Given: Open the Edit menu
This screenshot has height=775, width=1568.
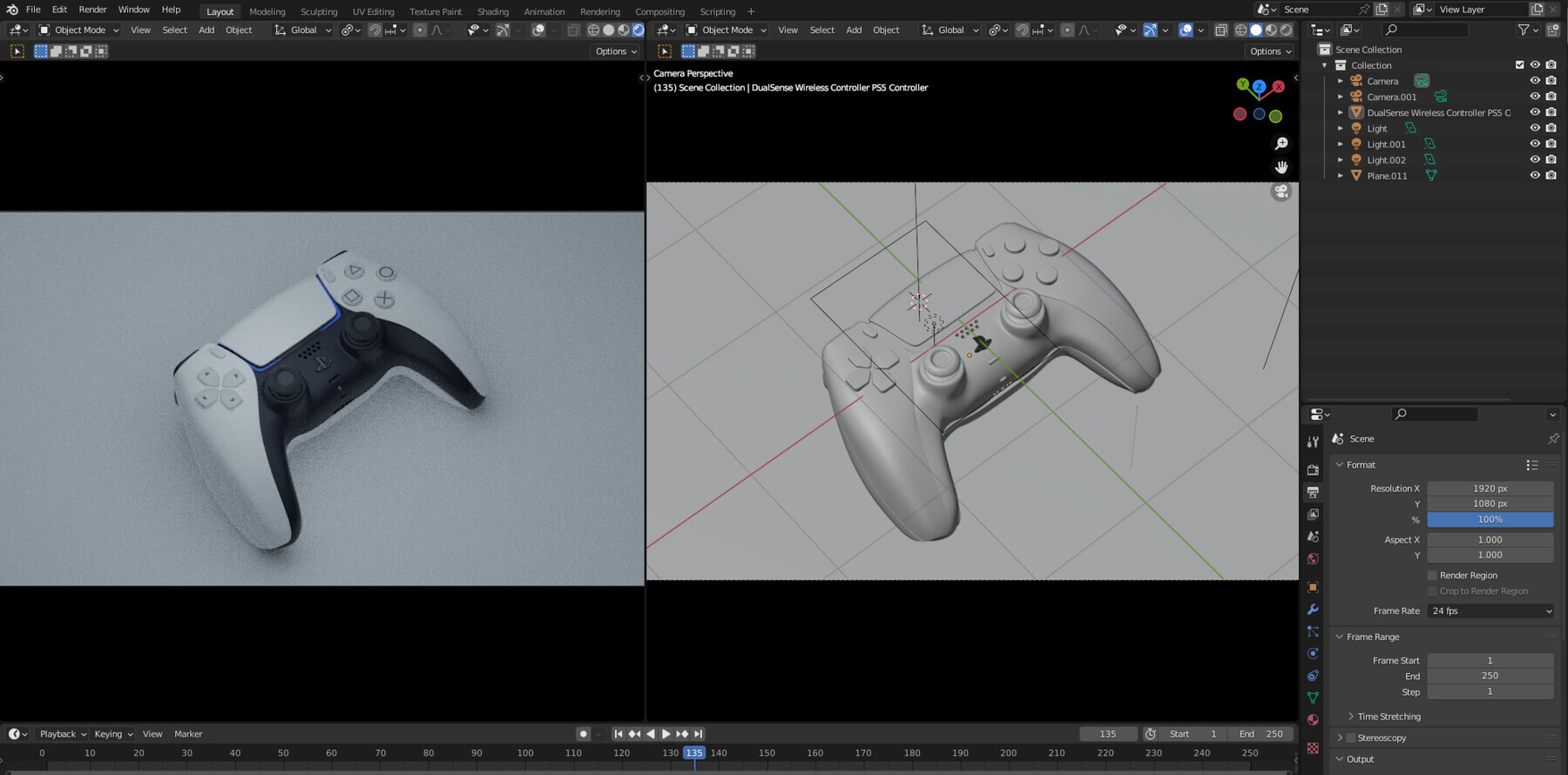Looking at the screenshot, I should [59, 10].
